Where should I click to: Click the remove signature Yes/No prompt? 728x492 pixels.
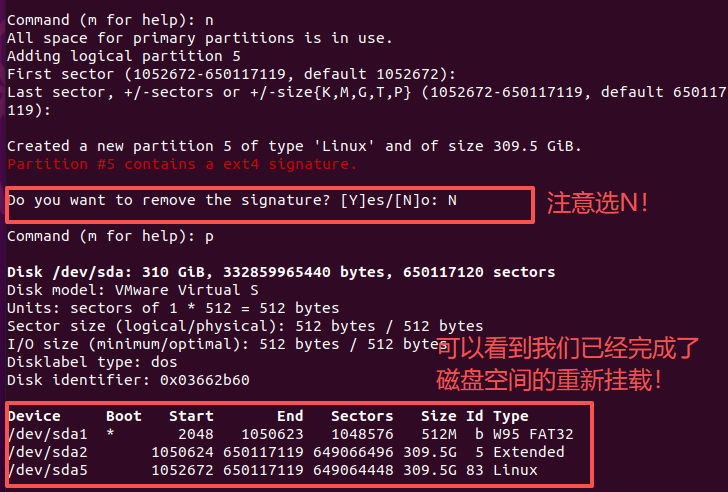(x=232, y=200)
